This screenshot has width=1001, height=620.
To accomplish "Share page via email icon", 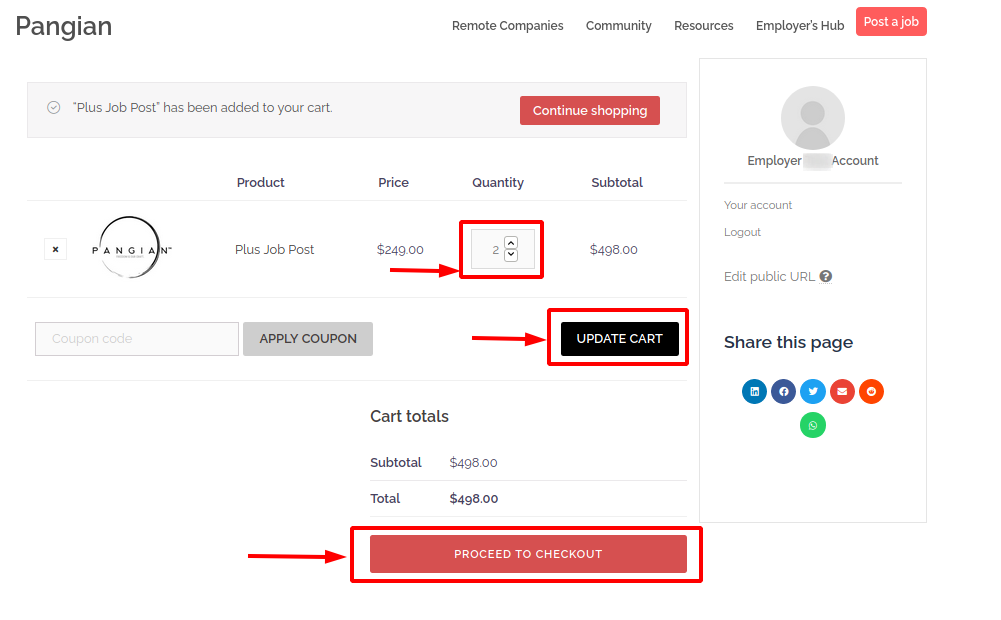I will pyautogui.click(x=842, y=391).
